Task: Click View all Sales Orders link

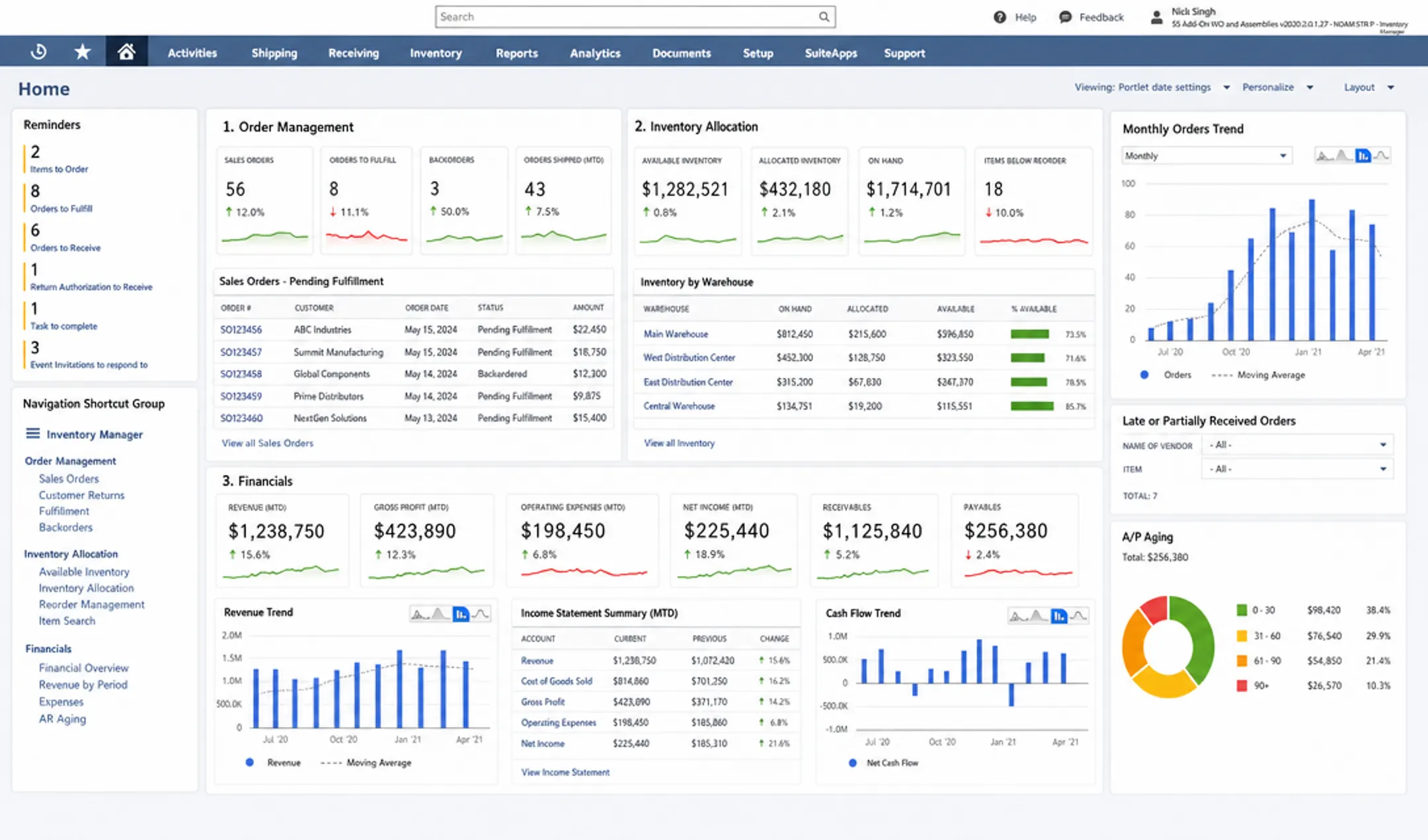Action: [267, 443]
